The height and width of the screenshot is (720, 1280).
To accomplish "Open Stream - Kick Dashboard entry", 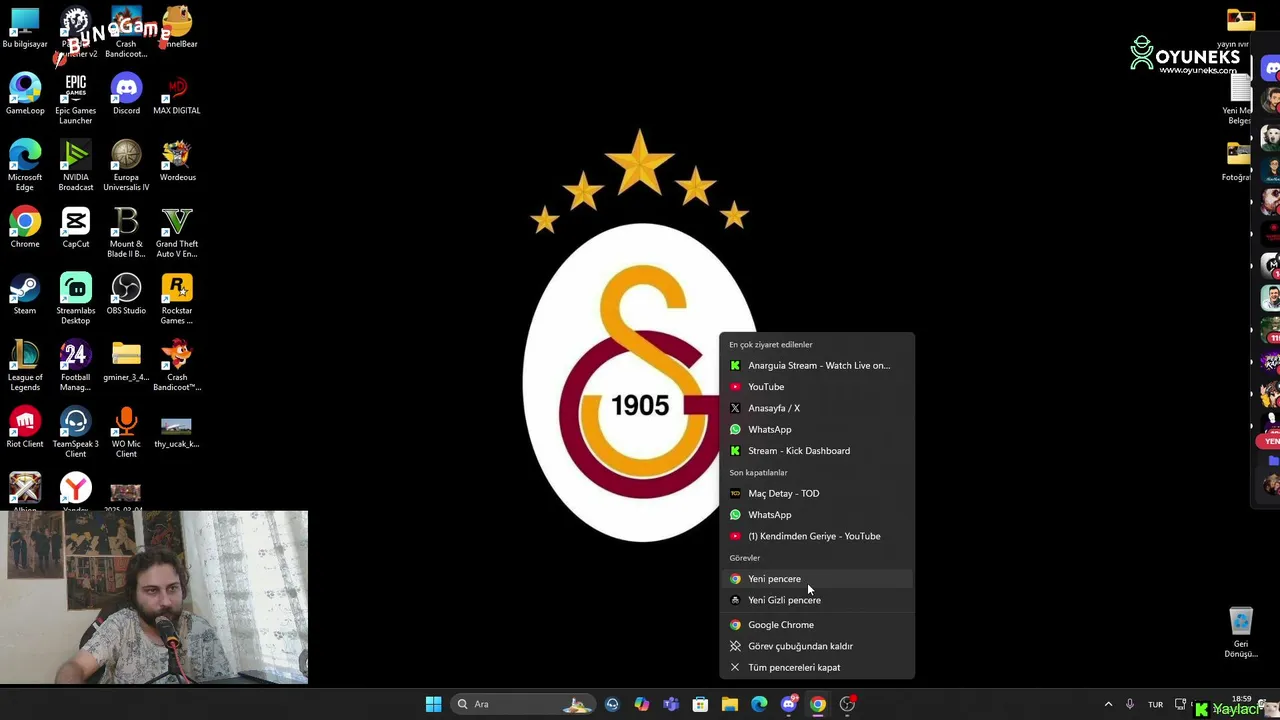I will coord(817,451).
